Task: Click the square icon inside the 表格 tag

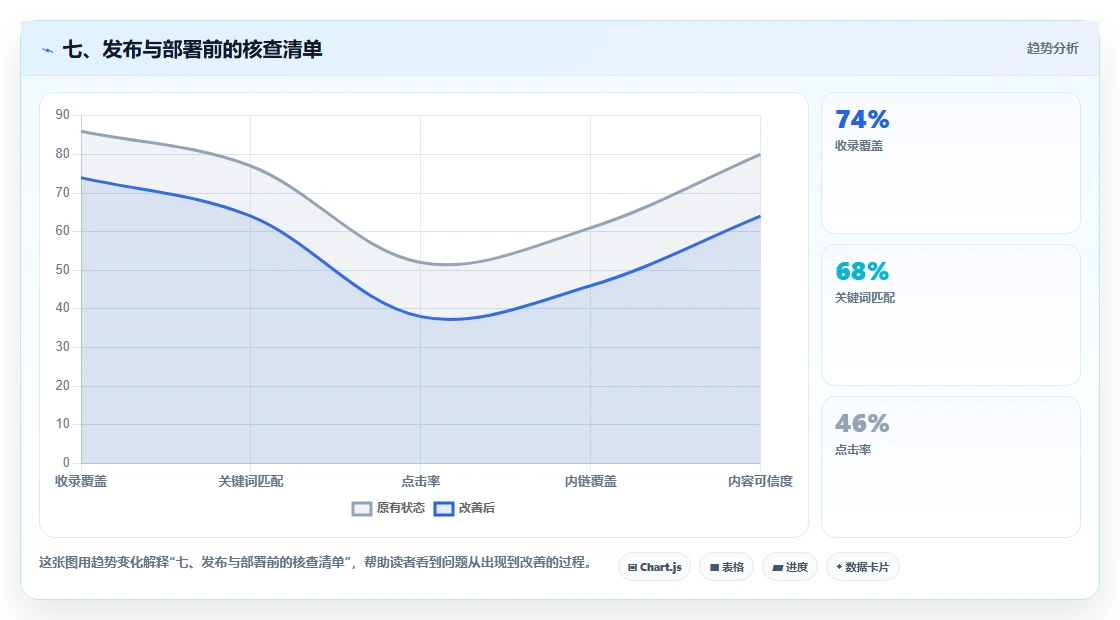Action: click(x=714, y=568)
